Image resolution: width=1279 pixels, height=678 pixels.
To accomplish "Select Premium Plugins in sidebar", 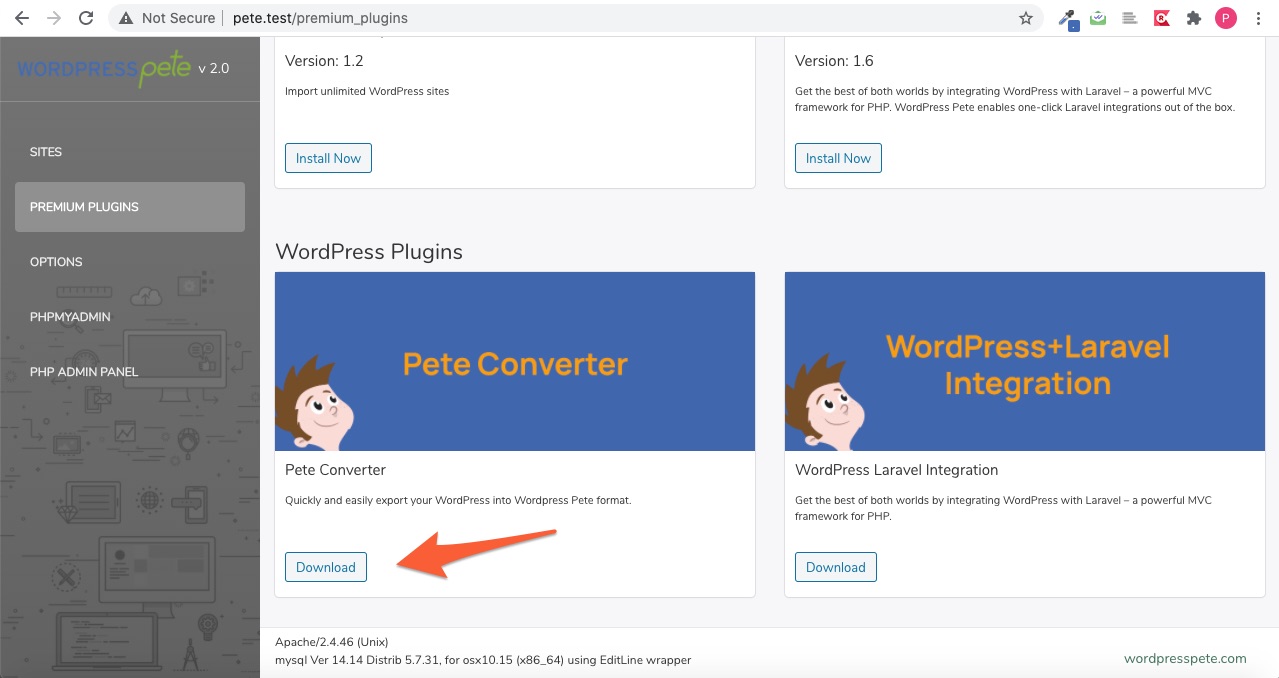I will pos(130,207).
